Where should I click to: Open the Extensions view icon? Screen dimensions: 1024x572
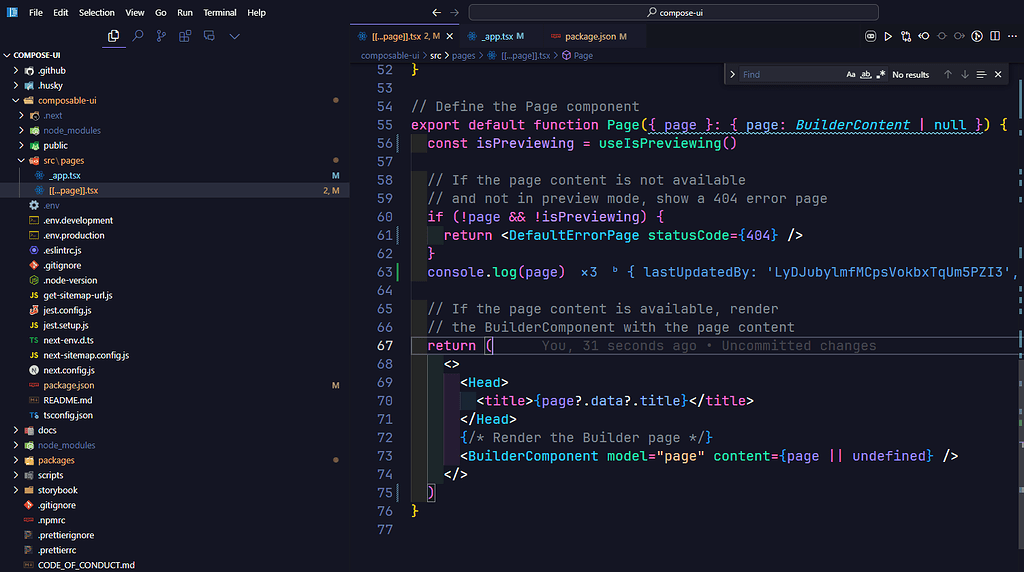(x=185, y=36)
